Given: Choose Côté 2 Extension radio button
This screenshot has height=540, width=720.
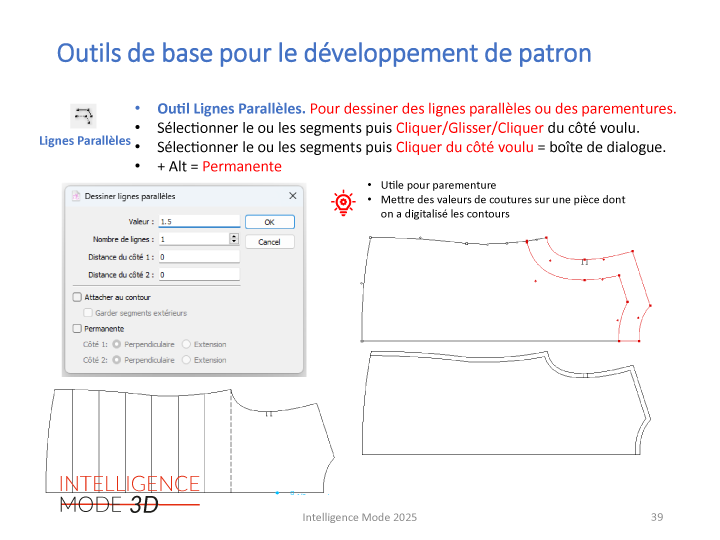Looking at the screenshot, I should tap(187, 360).
